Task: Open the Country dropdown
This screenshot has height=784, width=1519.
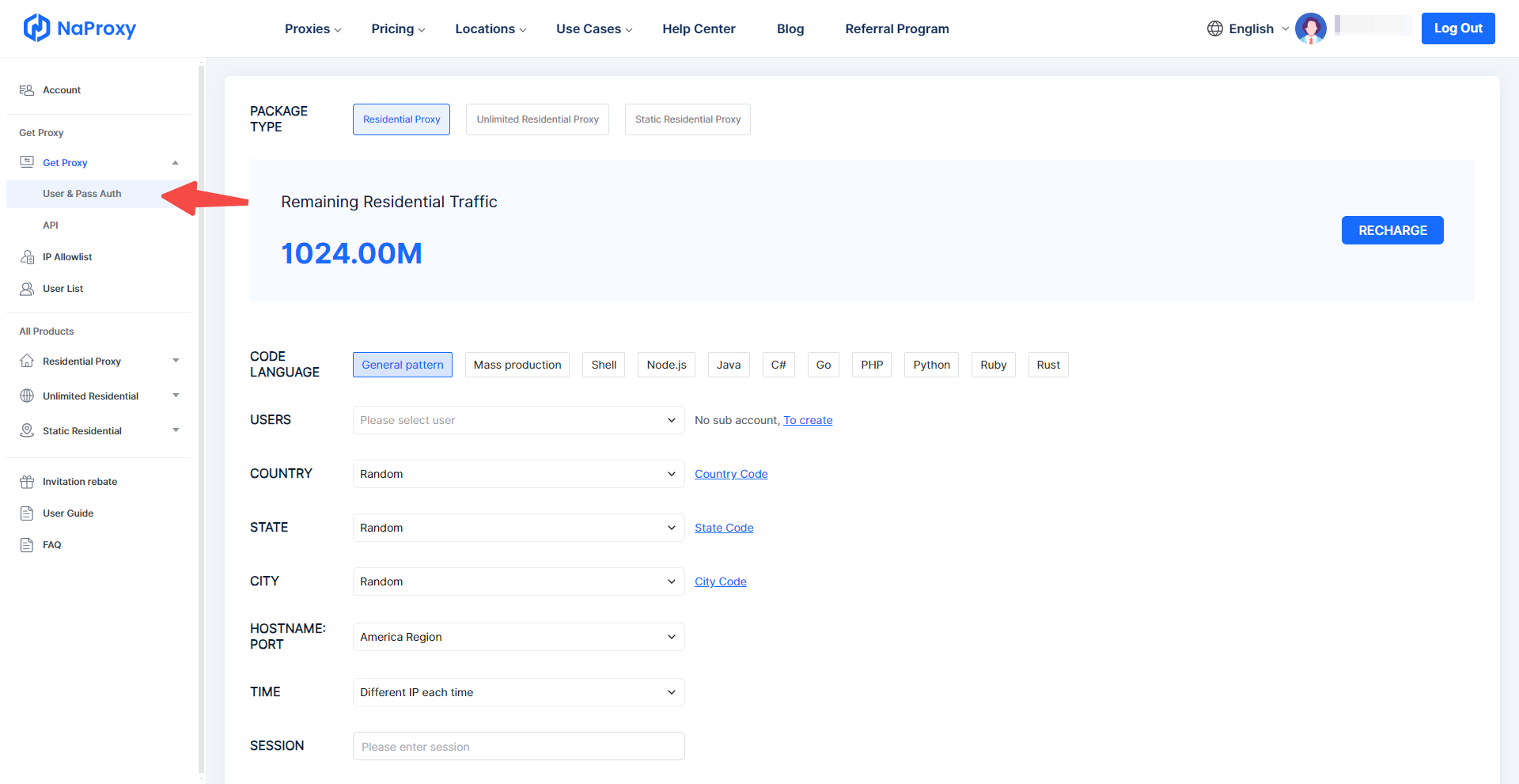Action: [x=518, y=474]
